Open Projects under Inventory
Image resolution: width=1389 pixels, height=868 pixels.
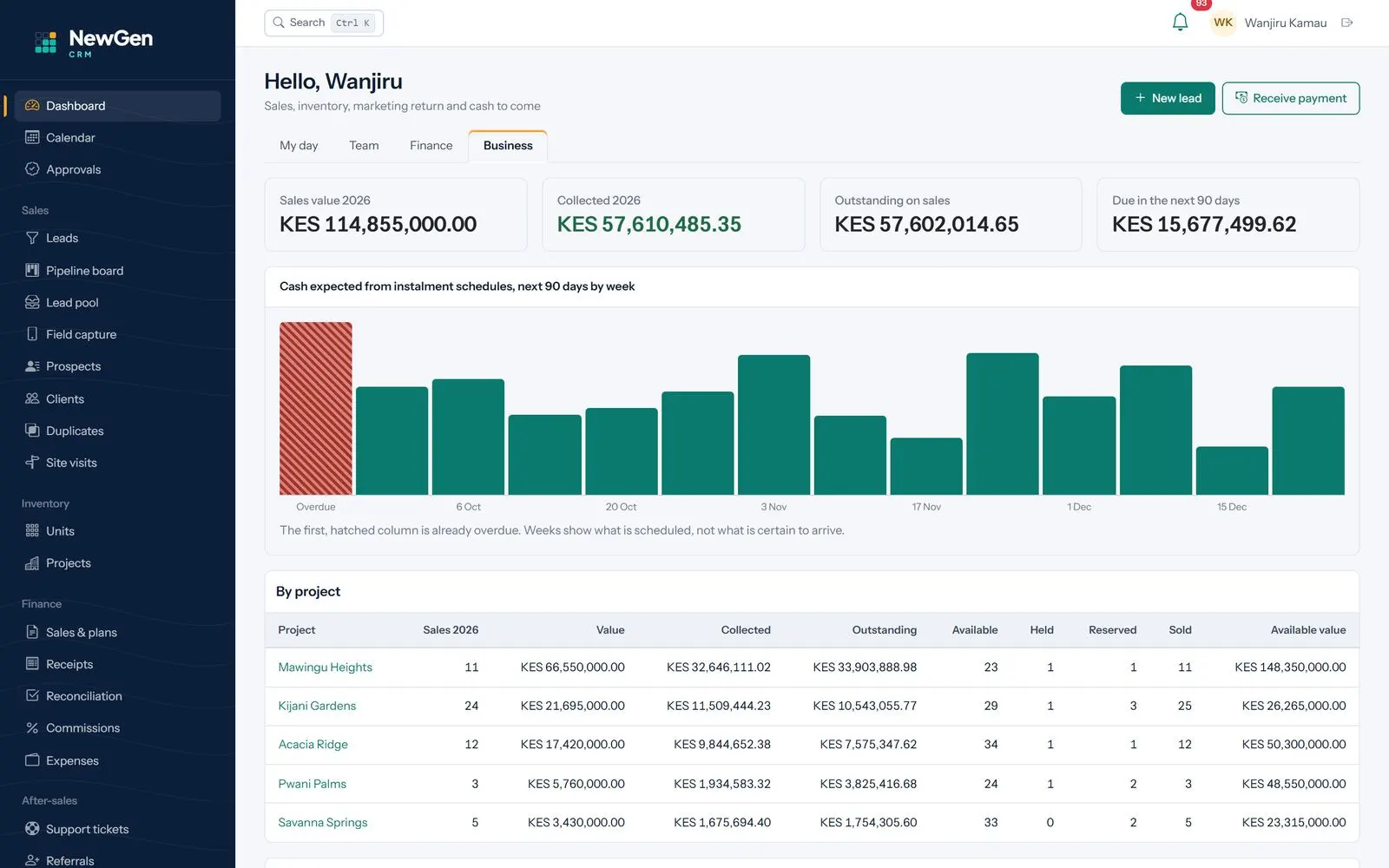pyautogui.click(x=117, y=562)
